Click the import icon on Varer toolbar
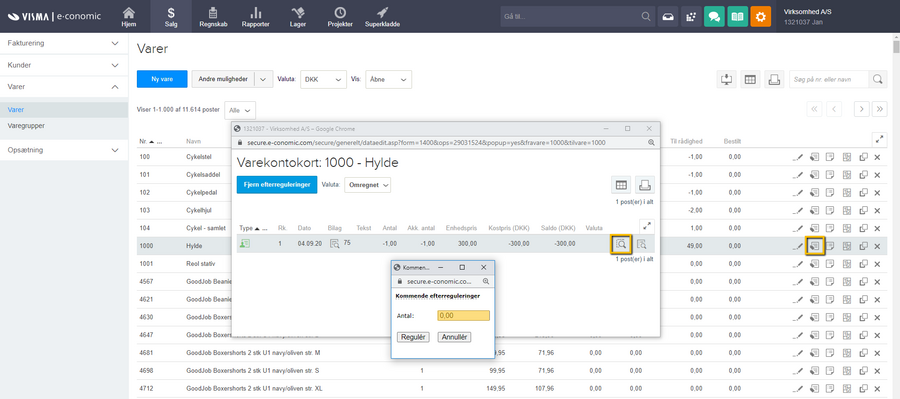900x399 pixels. coord(727,79)
